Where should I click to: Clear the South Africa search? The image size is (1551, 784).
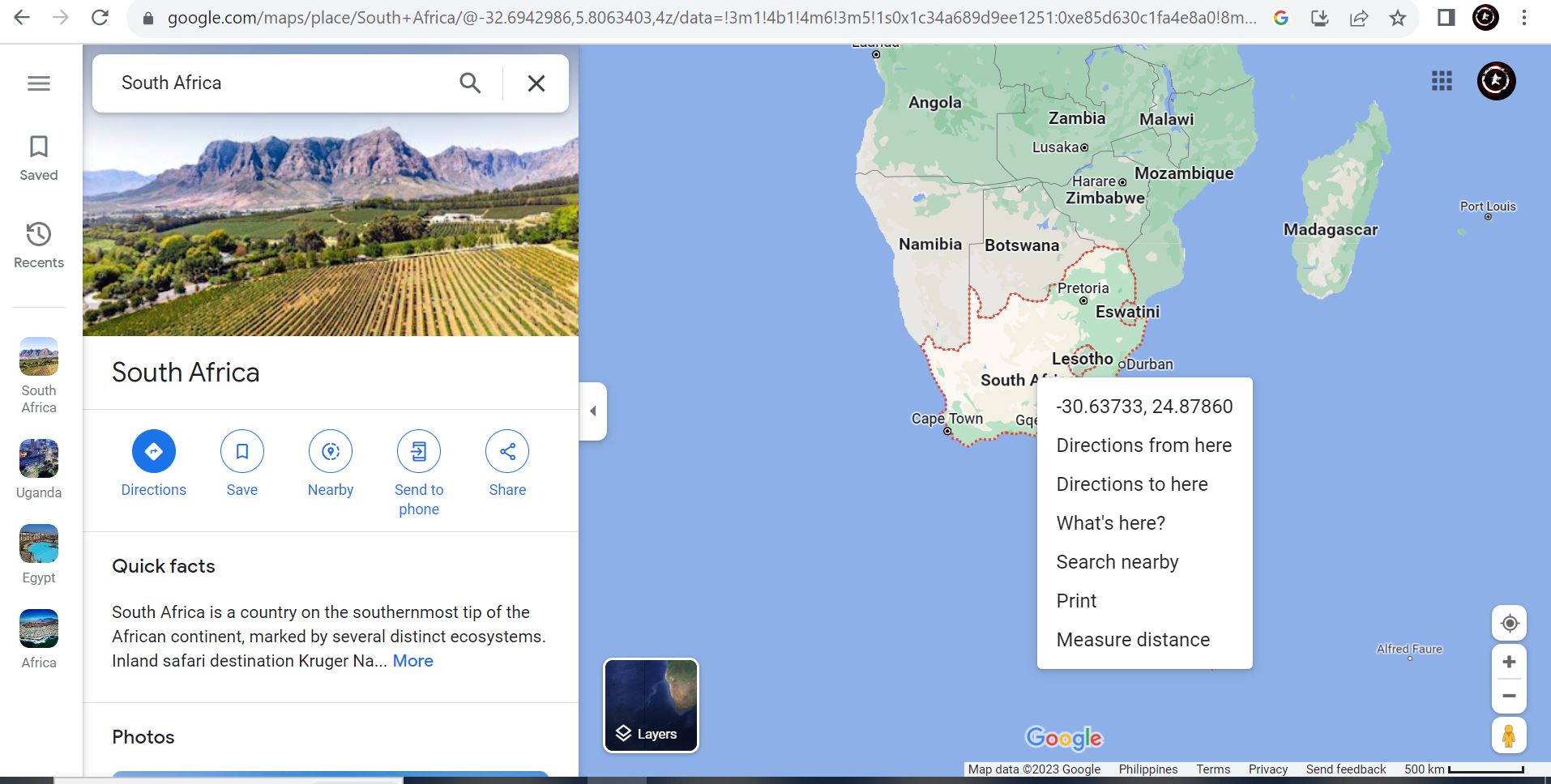tap(536, 83)
